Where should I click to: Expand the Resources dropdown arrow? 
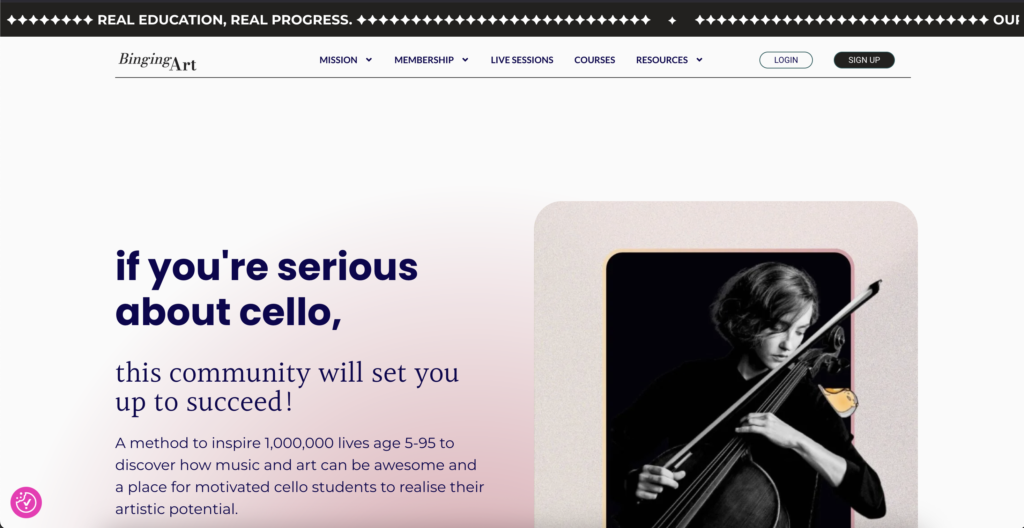(x=699, y=60)
